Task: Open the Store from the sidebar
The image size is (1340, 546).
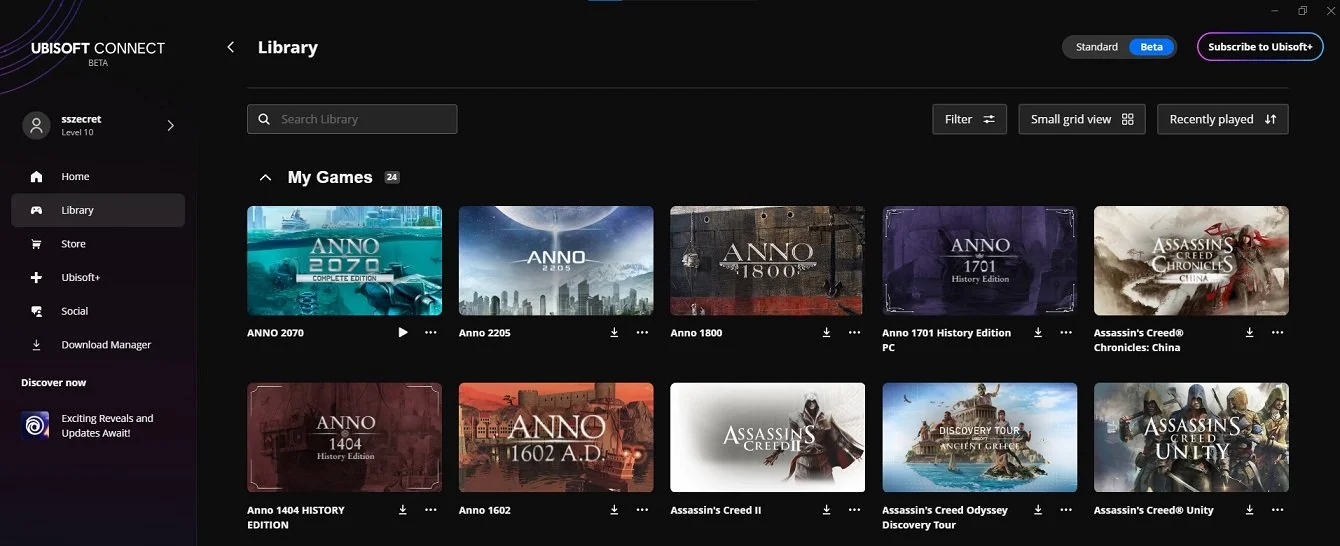Action: point(98,244)
